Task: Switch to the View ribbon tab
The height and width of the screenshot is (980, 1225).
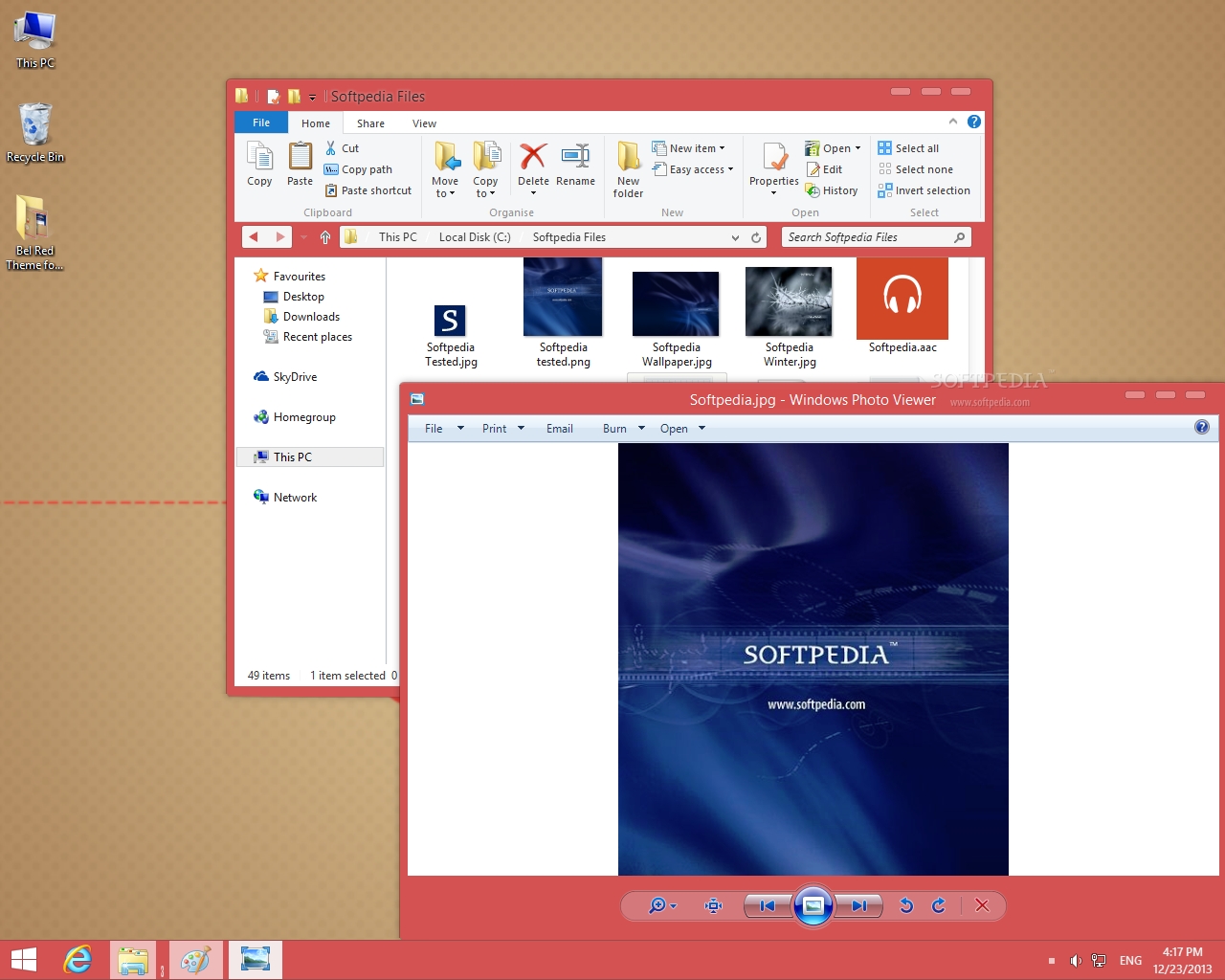Action: [424, 123]
